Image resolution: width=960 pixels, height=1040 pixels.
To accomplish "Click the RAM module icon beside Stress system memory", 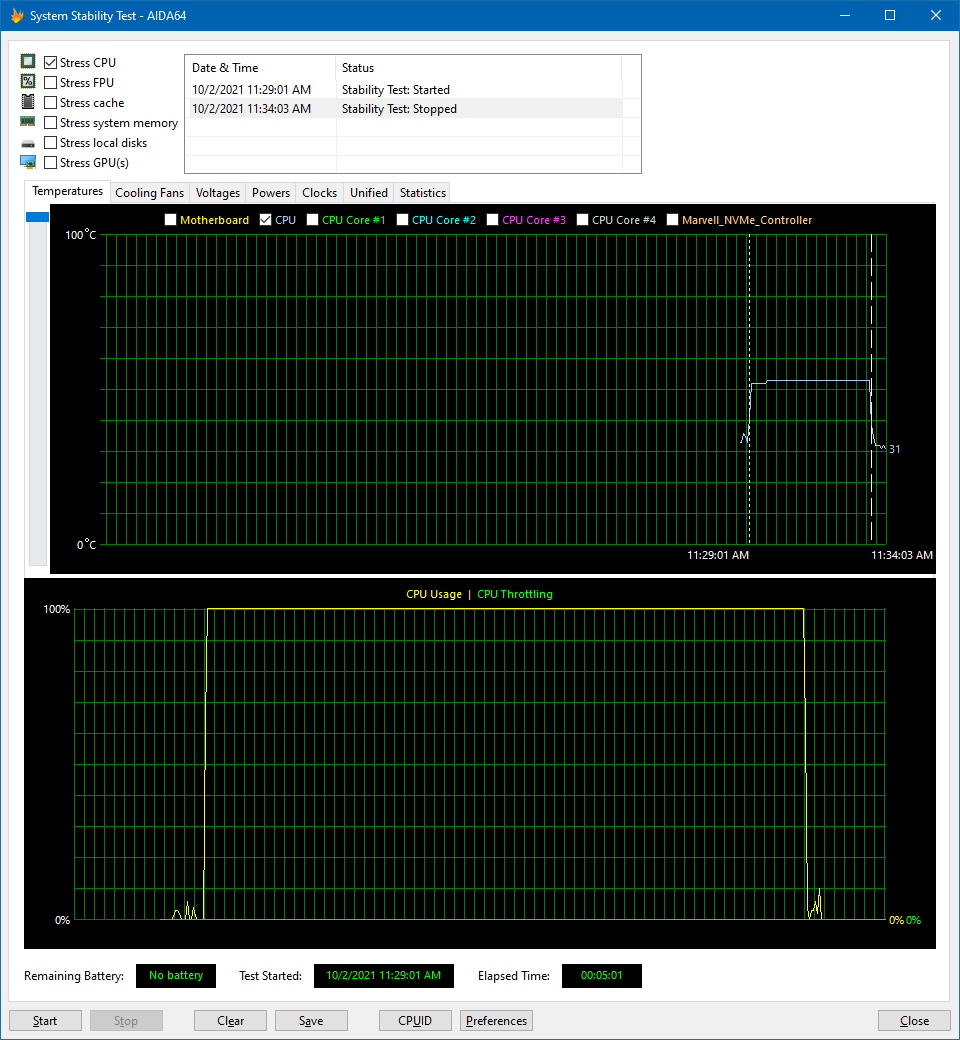I will tap(28, 122).
